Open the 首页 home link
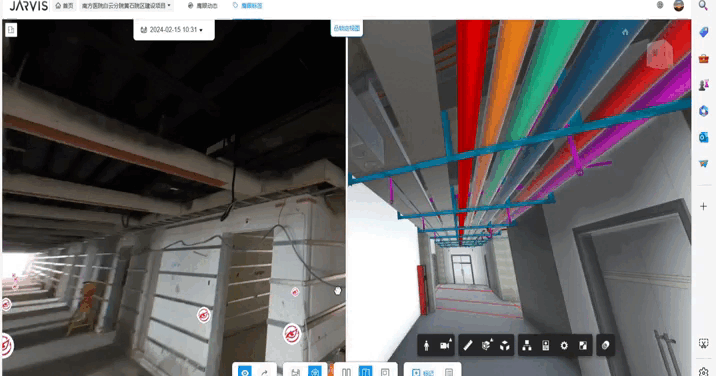 point(64,6)
